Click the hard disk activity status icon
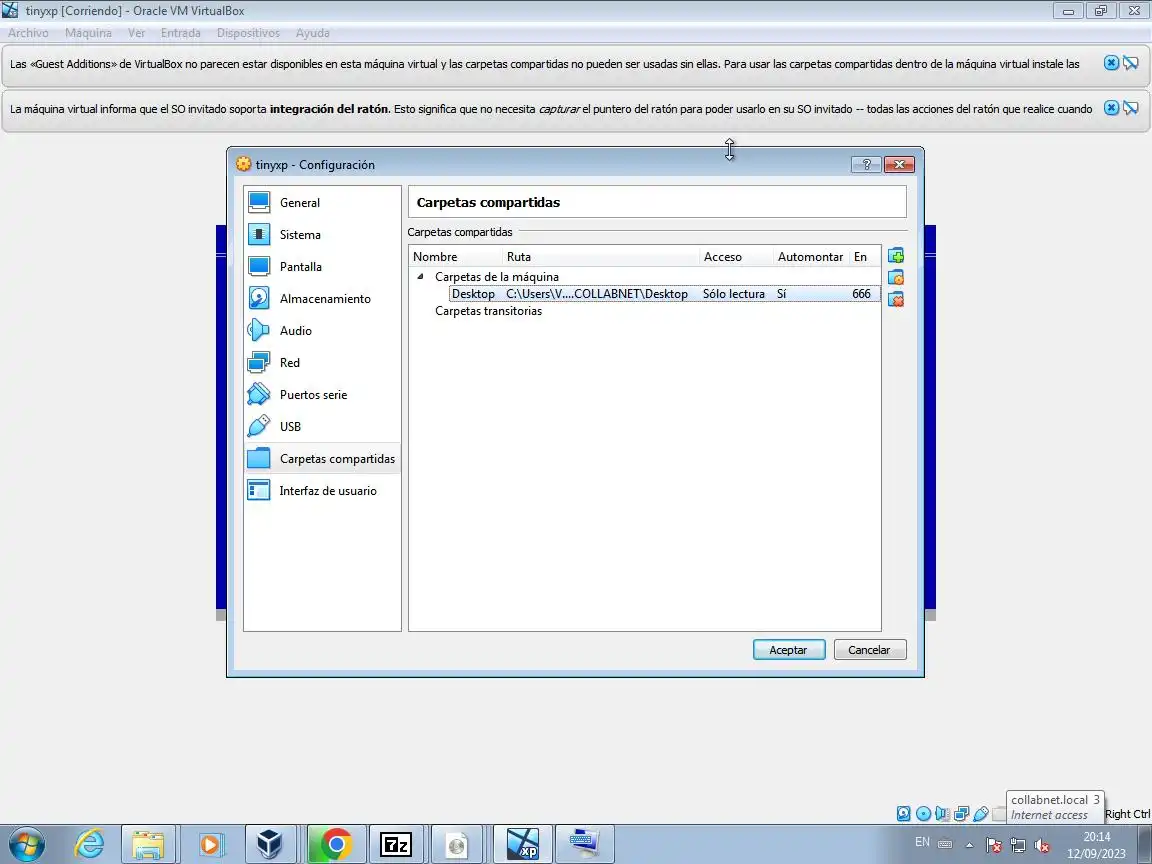 click(904, 813)
